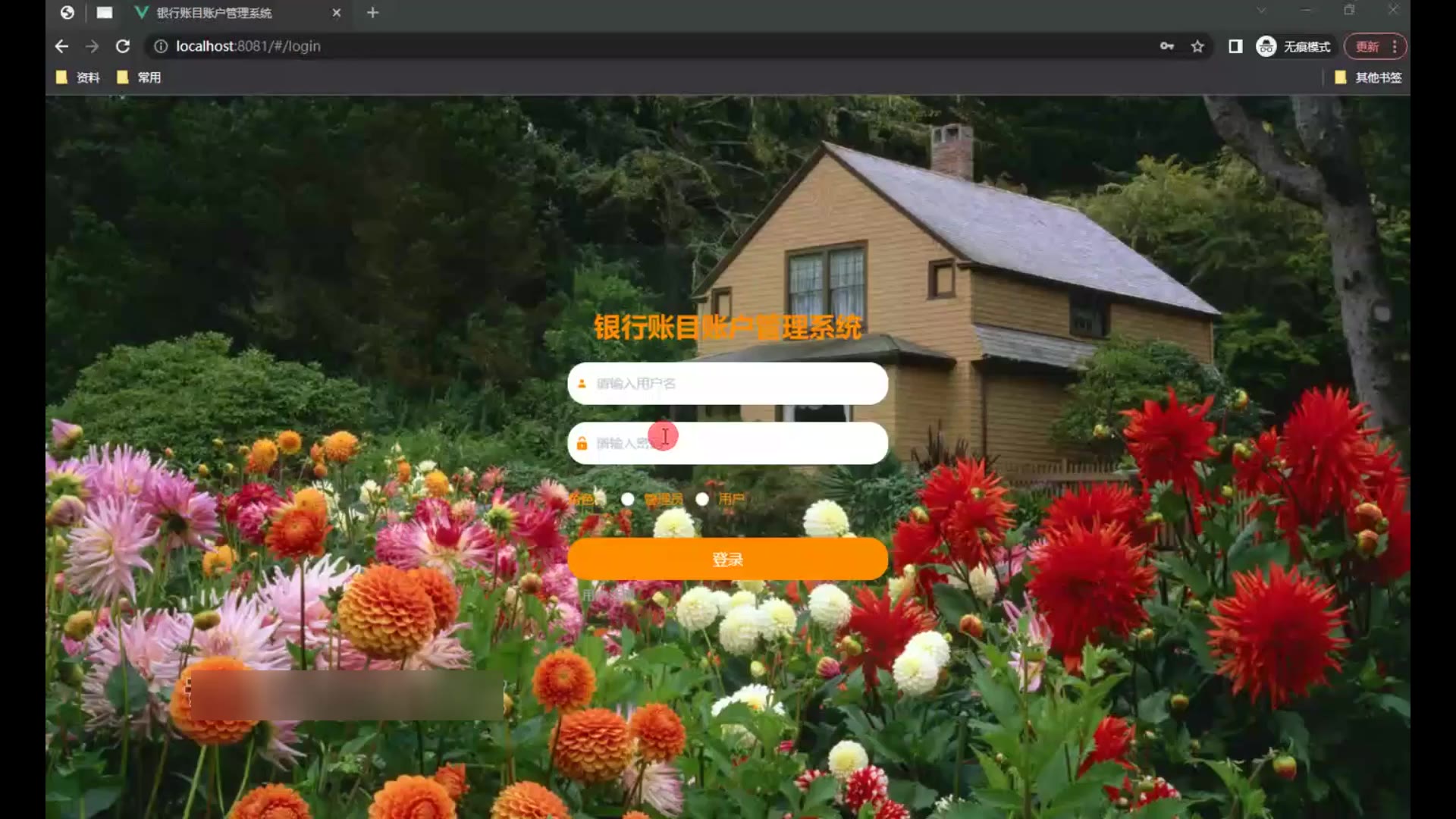Click the forward navigation arrow
The height and width of the screenshot is (819, 1456).
92,46
